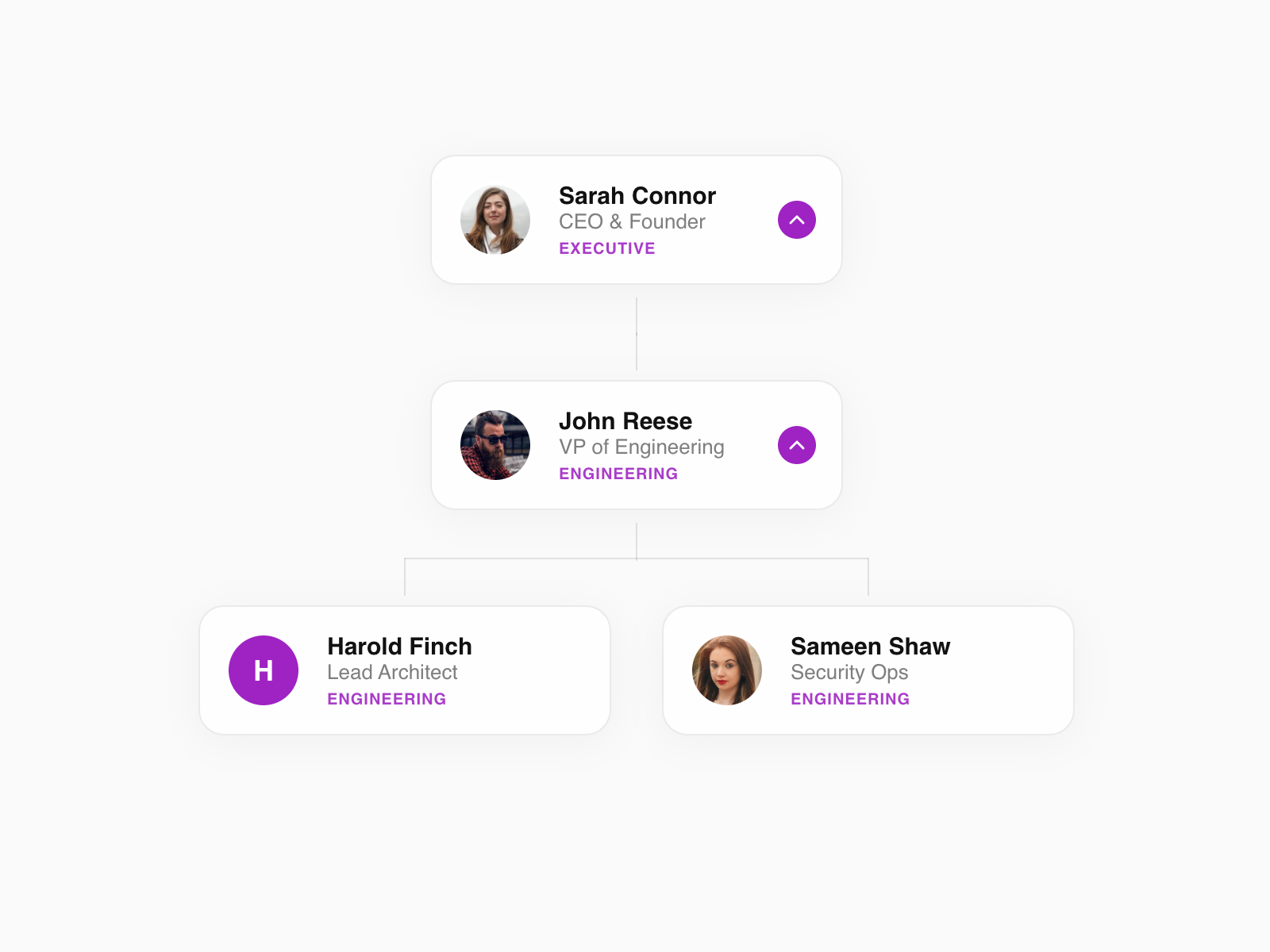1270x952 pixels.
Task: Click Sameen Shaw's ENGINEERING department tag
Action: point(849,699)
